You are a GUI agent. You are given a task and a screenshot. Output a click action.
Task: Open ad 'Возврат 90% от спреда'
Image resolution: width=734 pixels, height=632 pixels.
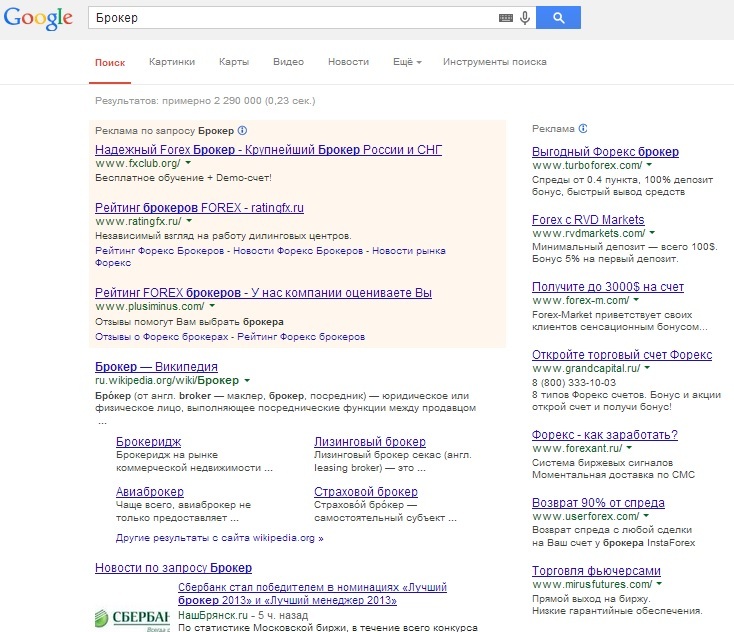pos(598,502)
